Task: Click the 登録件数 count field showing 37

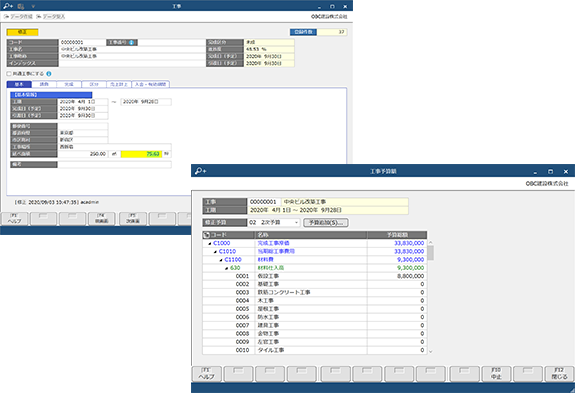Action: point(332,32)
